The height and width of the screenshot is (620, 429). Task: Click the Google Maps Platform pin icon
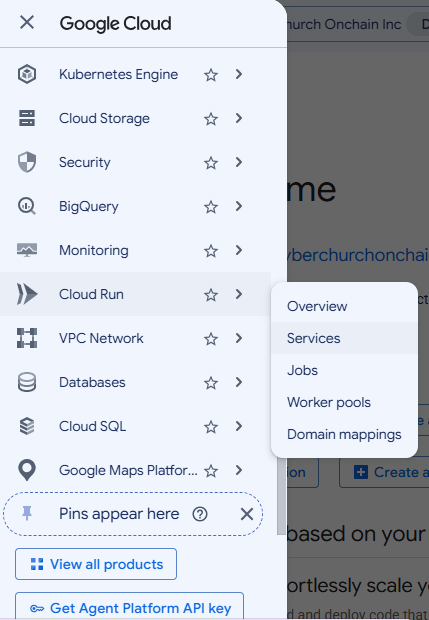point(27,470)
